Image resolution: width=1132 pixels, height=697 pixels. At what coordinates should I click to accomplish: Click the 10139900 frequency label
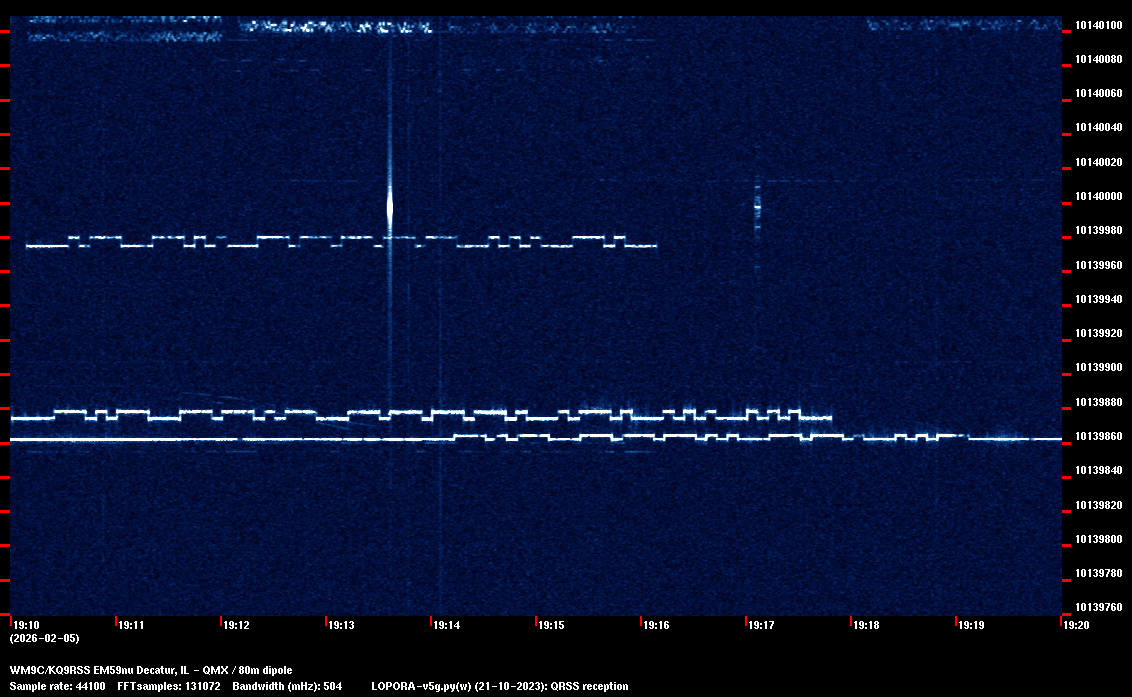(x=1098, y=368)
